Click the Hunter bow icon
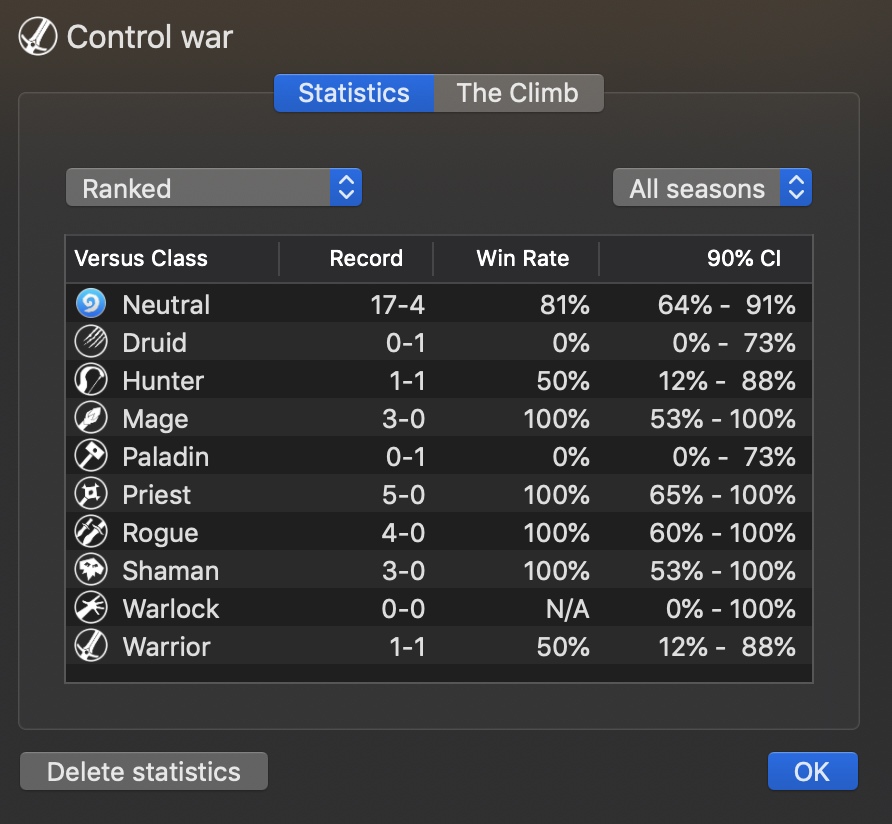892x824 pixels. coord(90,380)
